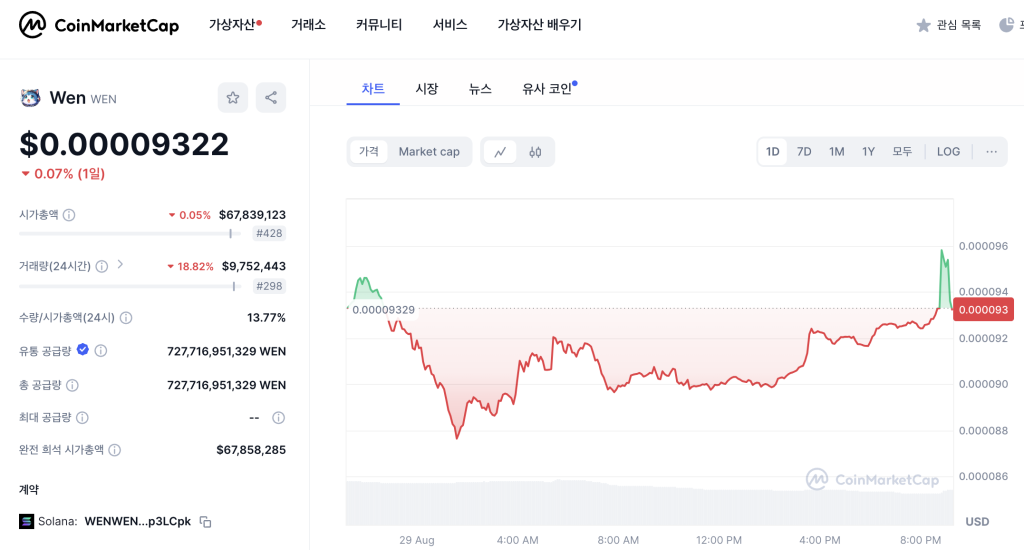The width and height of the screenshot is (1024, 550).
Task: Click the Wen coin avatar icon
Action: click(x=30, y=98)
